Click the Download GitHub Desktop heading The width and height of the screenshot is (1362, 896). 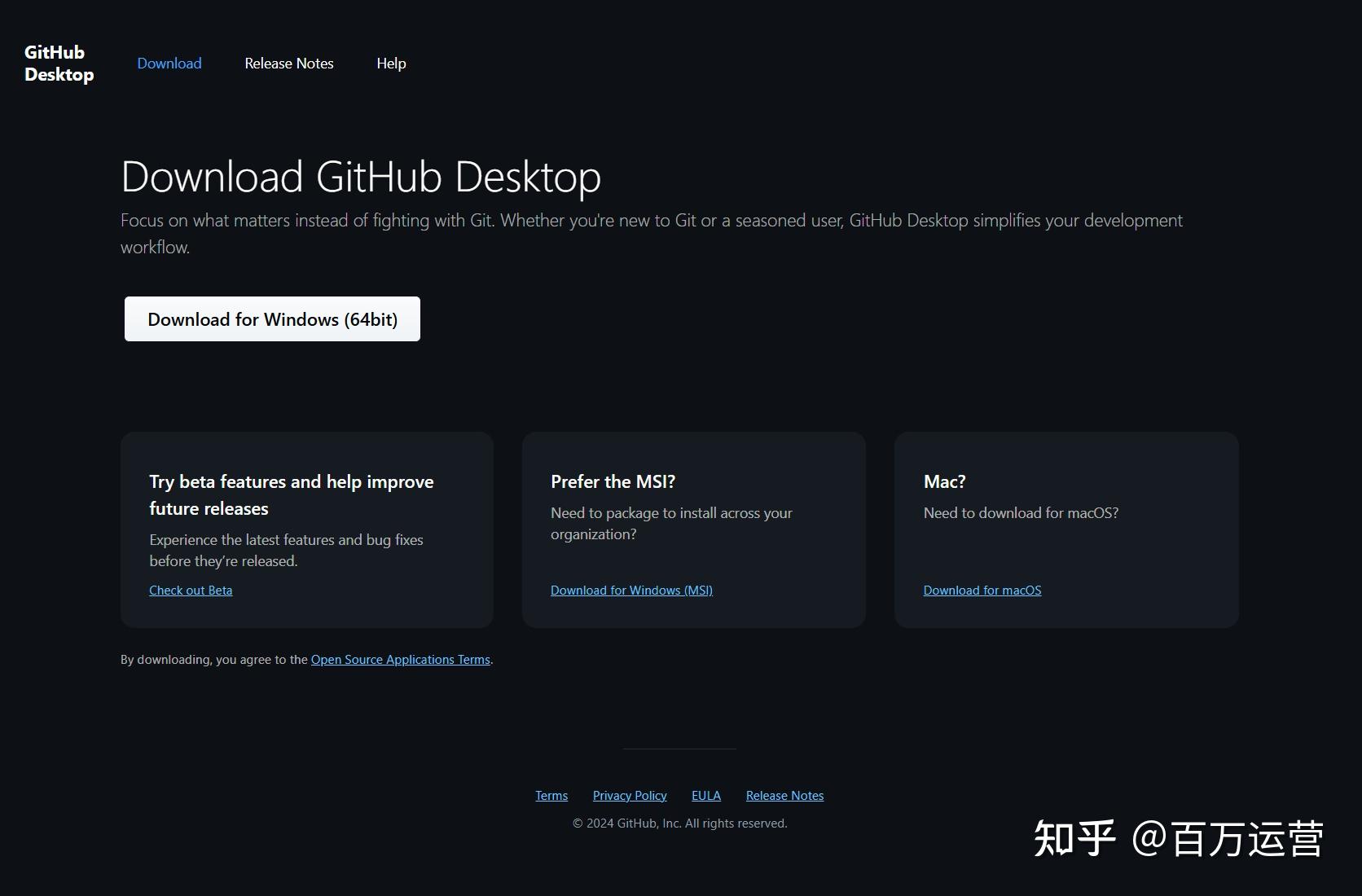[360, 176]
